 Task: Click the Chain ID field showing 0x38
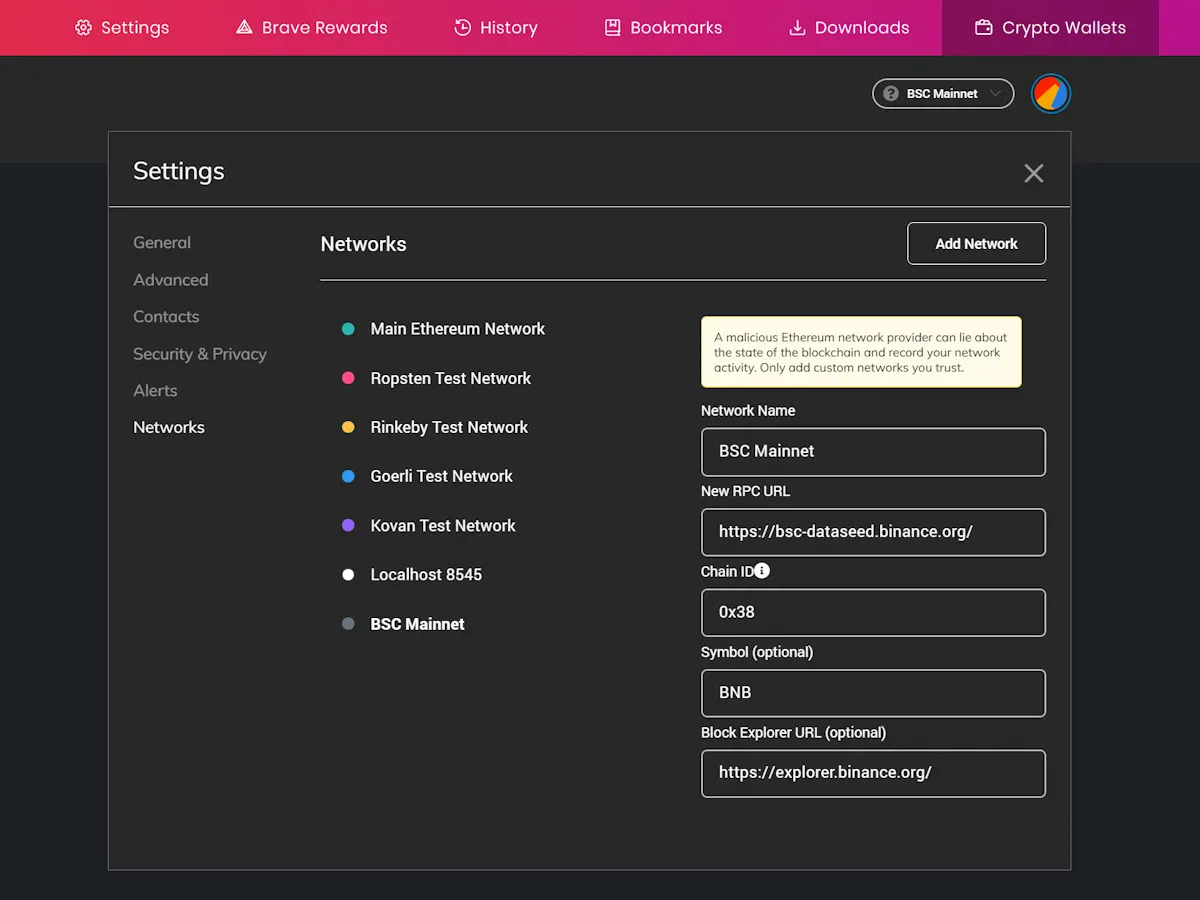click(x=873, y=613)
